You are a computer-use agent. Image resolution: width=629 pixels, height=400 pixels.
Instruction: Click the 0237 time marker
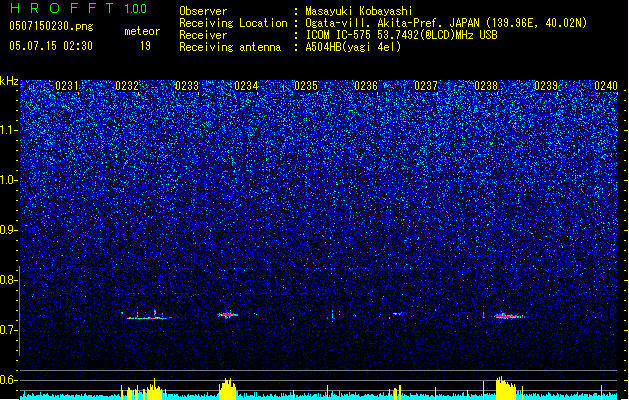426,86
